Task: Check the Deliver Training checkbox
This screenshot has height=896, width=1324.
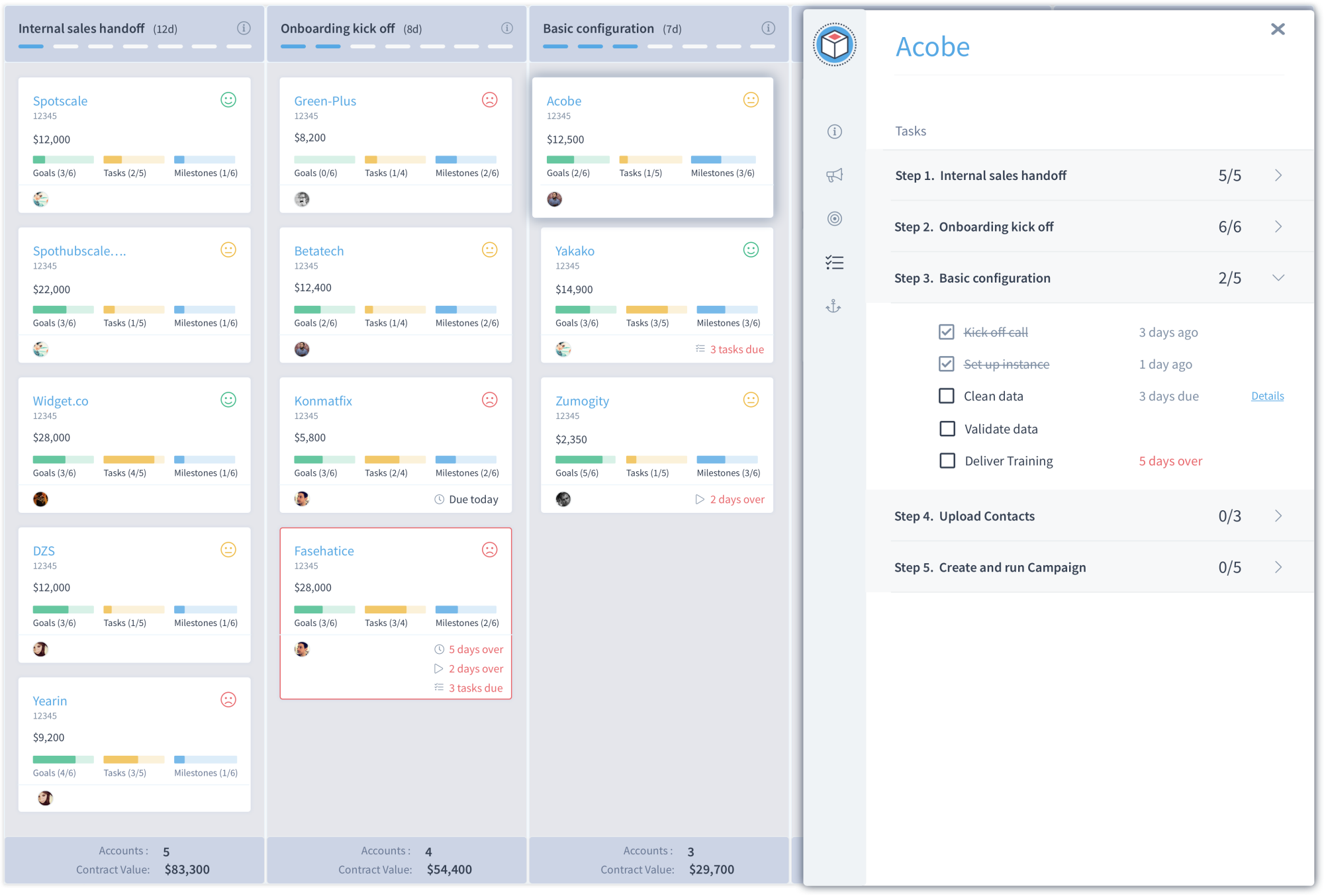Action: point(947,461)
